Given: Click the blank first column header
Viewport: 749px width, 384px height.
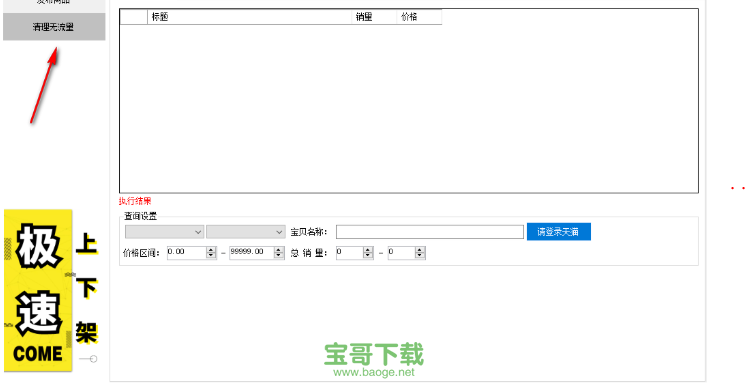Looking at the screenshot, I should [x=134, y=17].
